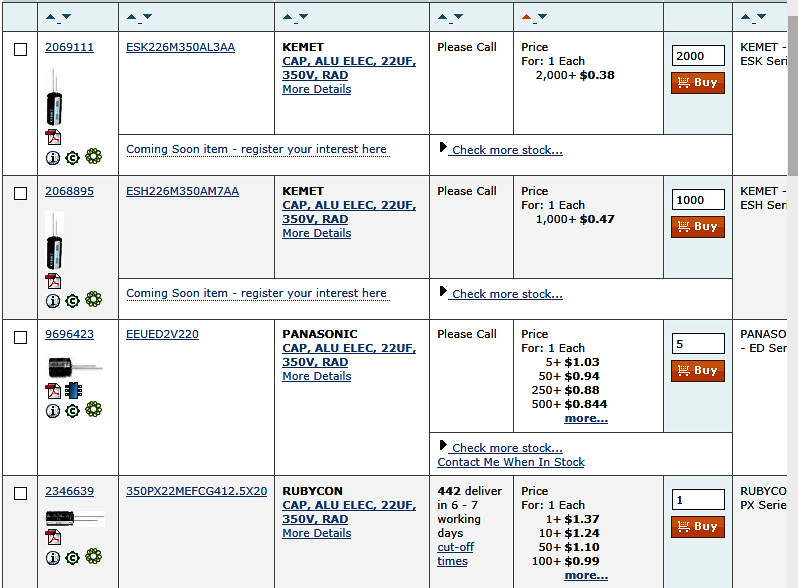
Task: Open Rubycon CAP, ALU ELEC description link
Action: (x=349, y=512)
